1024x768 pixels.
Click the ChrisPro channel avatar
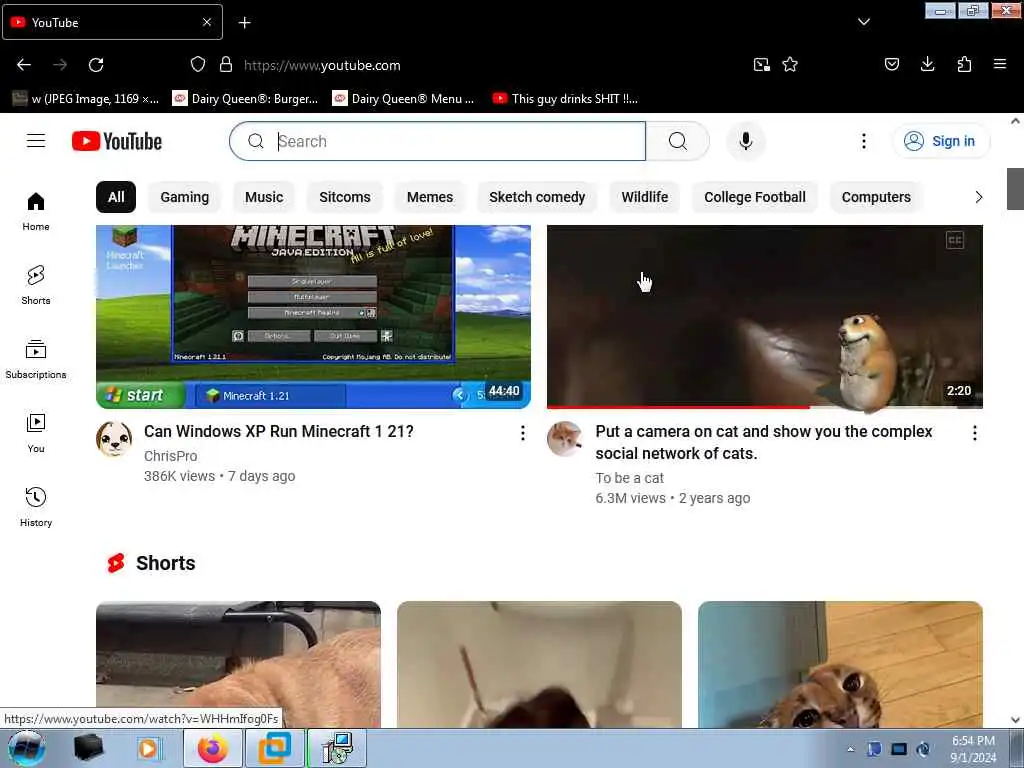coord(114,440)
